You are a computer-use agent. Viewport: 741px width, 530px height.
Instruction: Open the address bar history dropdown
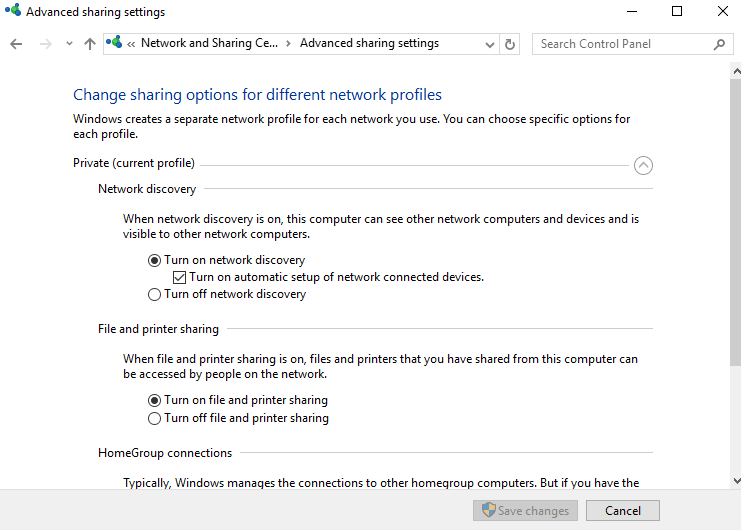pyautogui.click(x=489, y=44)
